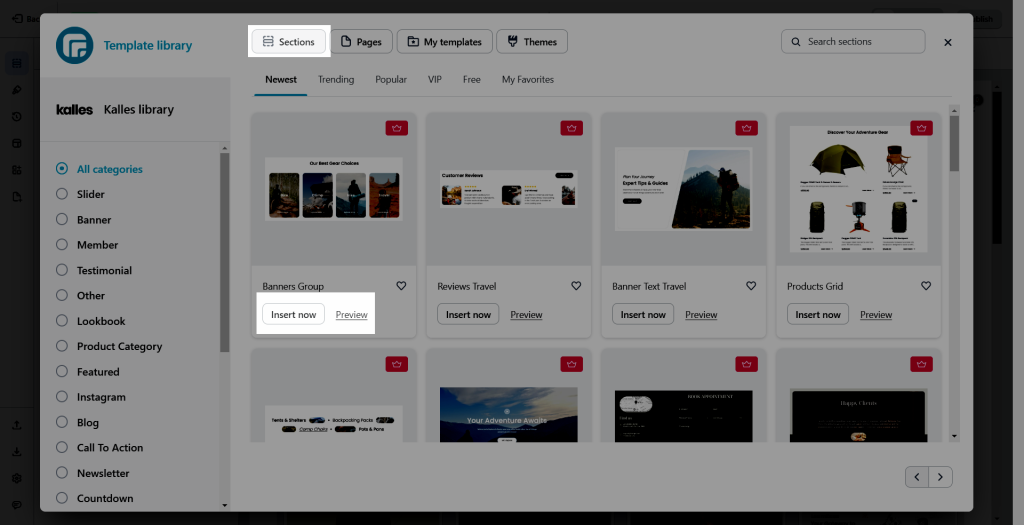Click the Search sections field

853,41
